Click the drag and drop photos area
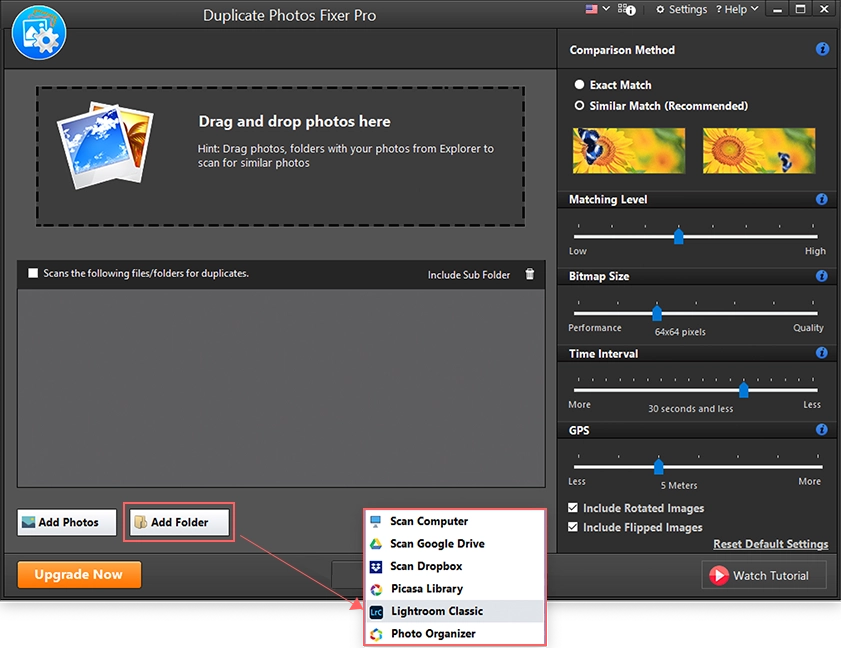841x648 pixels. (x=281, y=156)
